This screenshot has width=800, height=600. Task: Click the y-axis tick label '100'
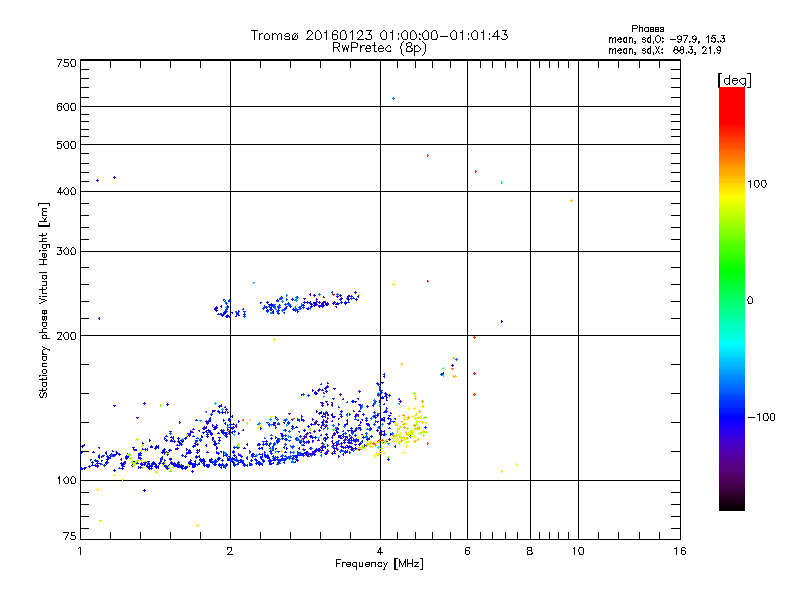[x=67, y=480]
